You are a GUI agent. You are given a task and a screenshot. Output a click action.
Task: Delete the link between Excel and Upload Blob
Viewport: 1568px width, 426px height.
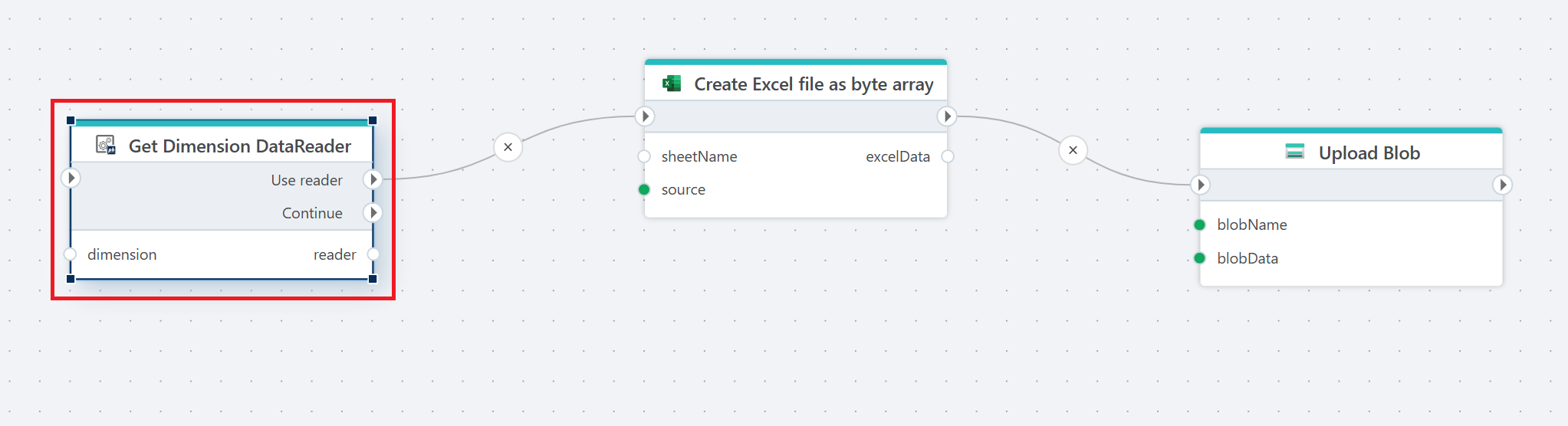[x=1073, y=150]
